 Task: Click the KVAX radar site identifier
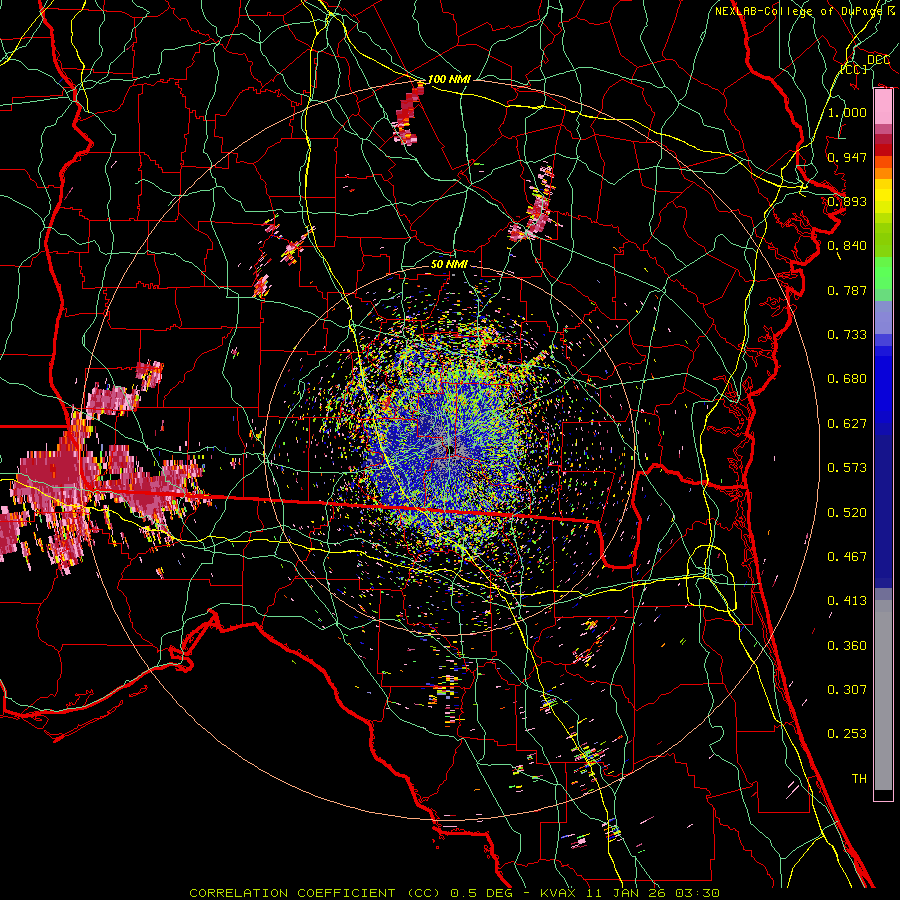click(559, 893)
